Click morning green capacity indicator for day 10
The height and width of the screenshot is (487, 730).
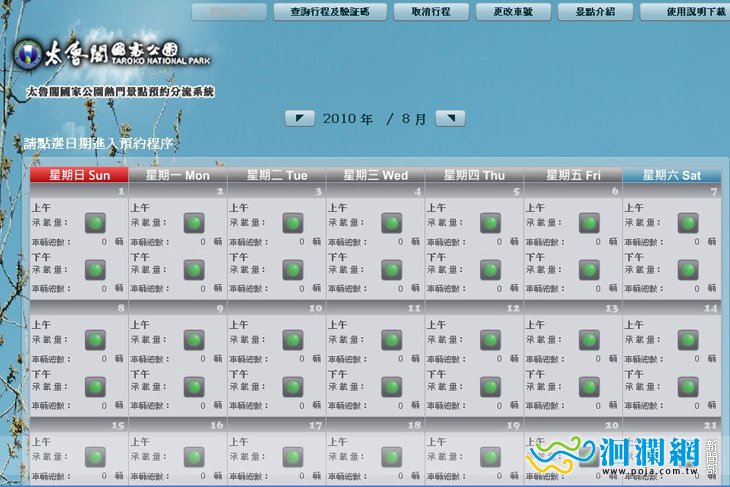(x=293, y=340)
